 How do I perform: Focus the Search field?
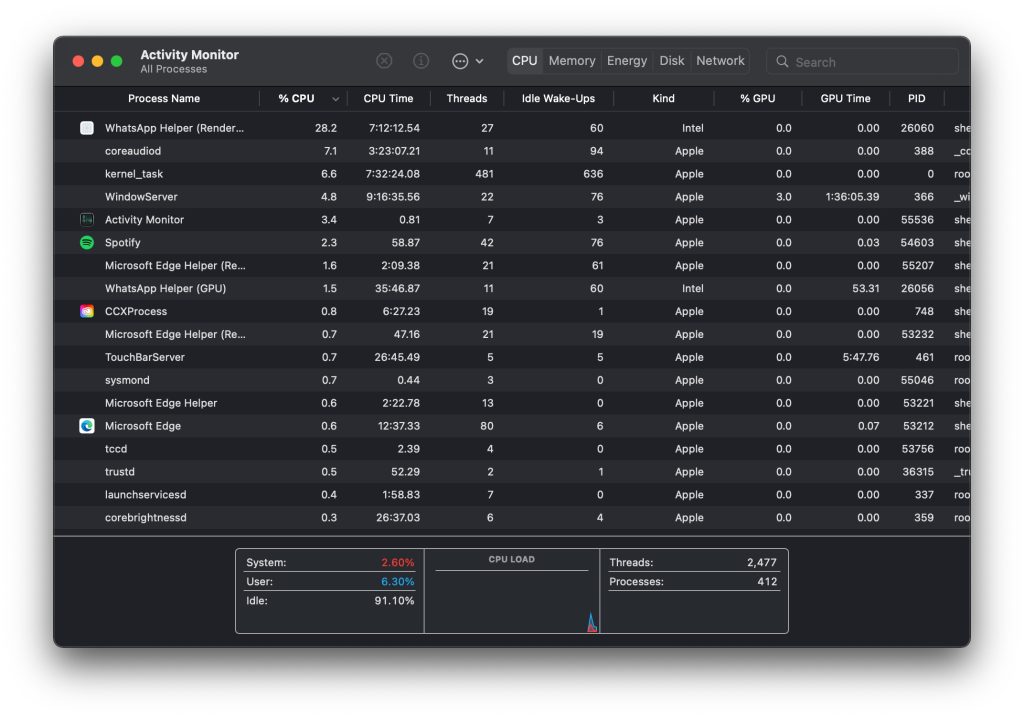[x=863, y=61]
